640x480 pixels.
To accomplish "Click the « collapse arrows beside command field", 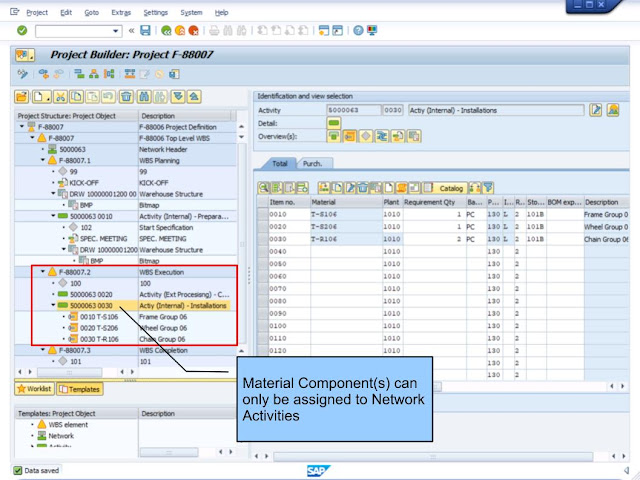I will [131, 31].
